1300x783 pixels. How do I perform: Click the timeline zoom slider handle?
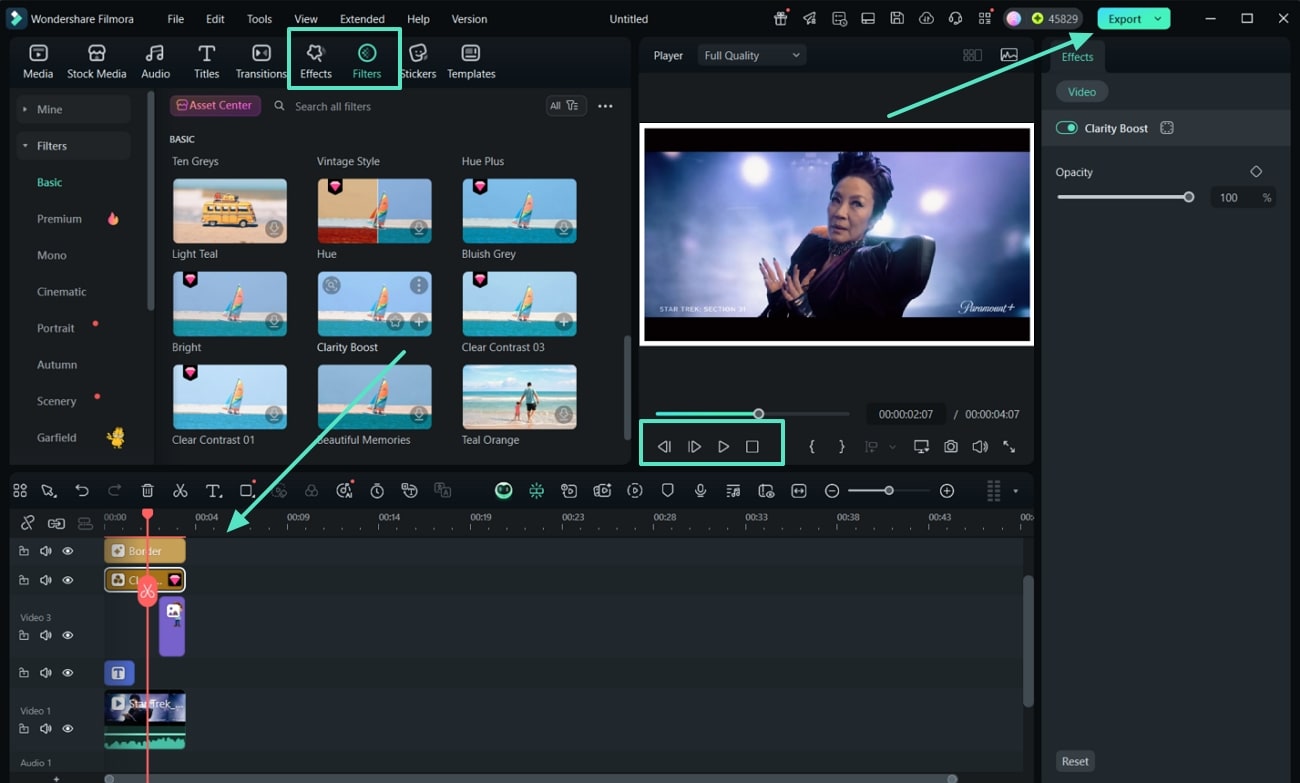[x=888, y=490]
